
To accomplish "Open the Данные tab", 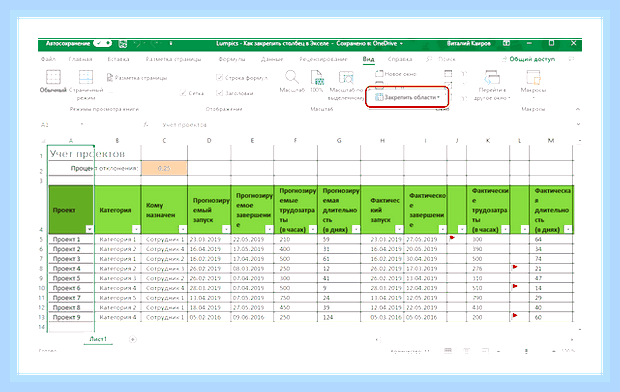I will (272, 59).
